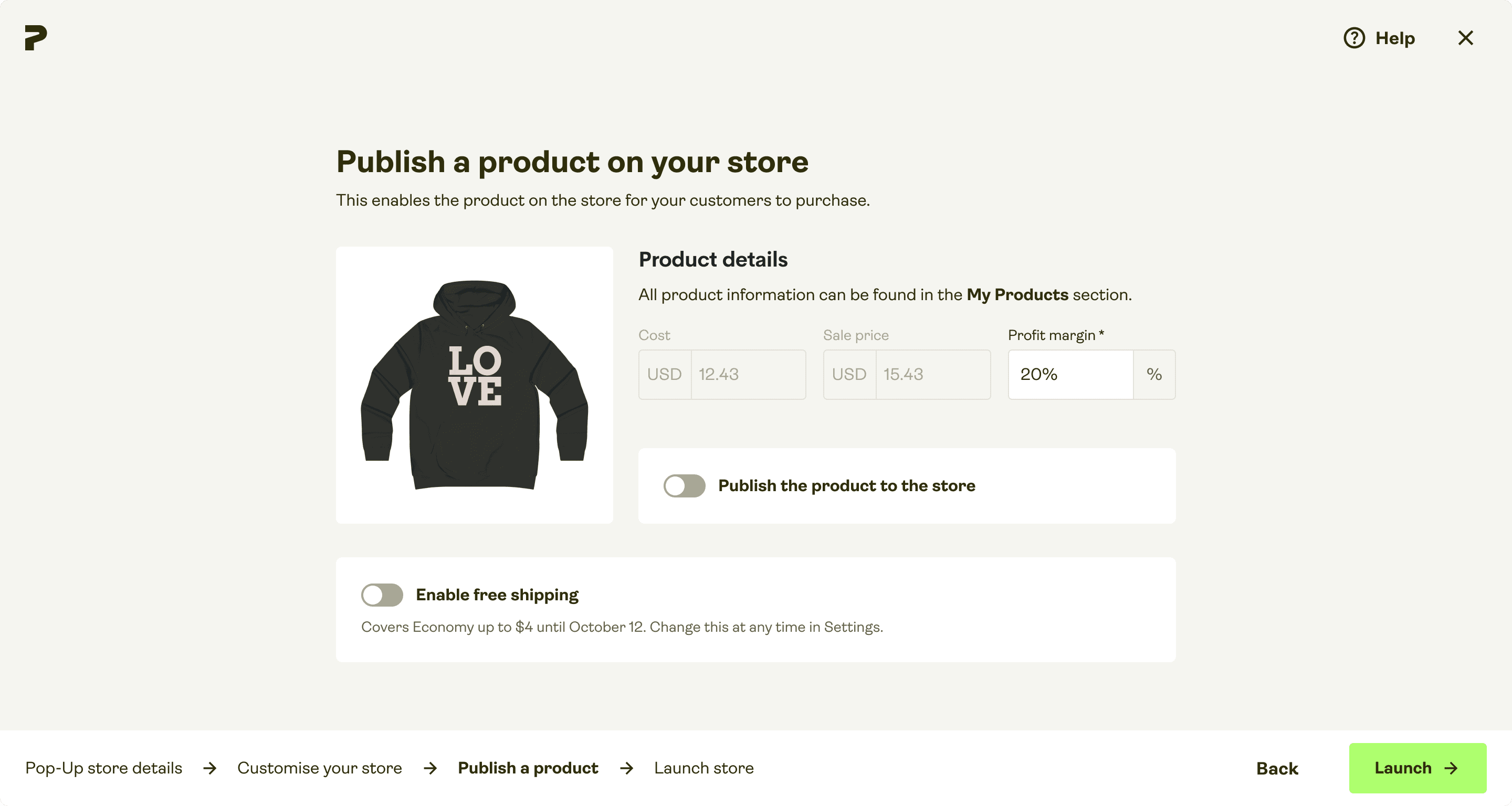The width and height of the screenshot is (1512, 806).
Task: Enable the free shipping toggle
Action: point(382,595)
